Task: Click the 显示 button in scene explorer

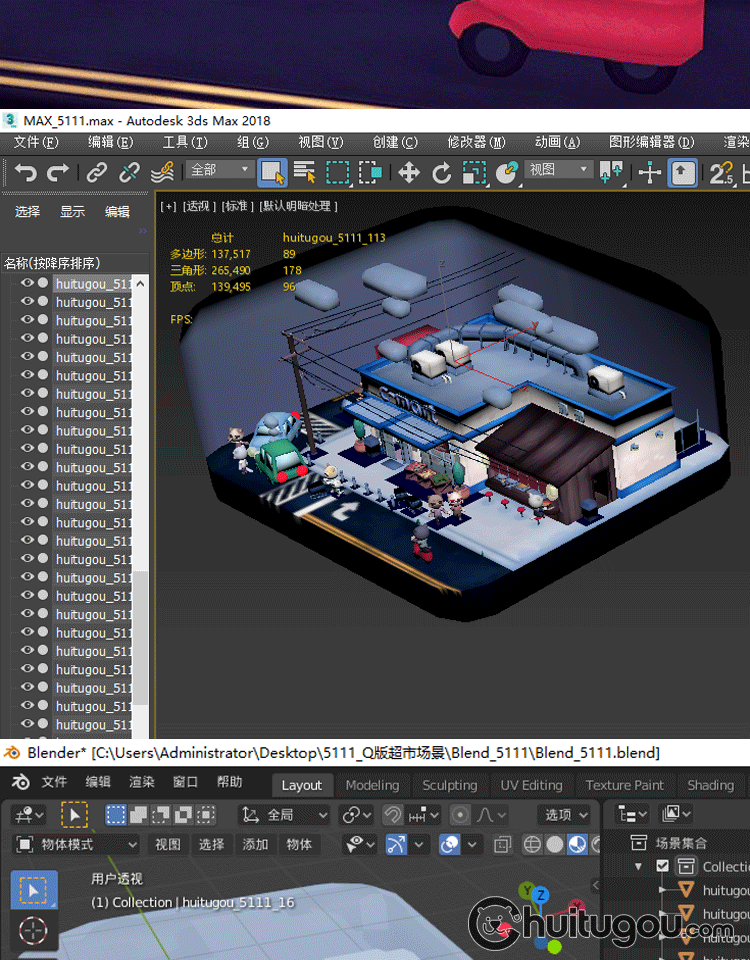Action: (x=72, y=212)
